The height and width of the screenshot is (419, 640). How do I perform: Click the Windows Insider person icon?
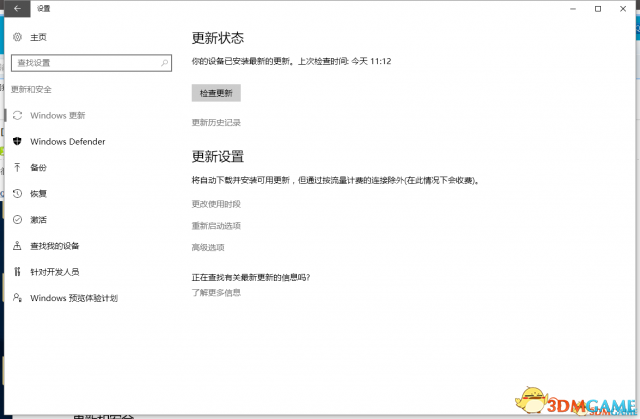click(17, 297)
